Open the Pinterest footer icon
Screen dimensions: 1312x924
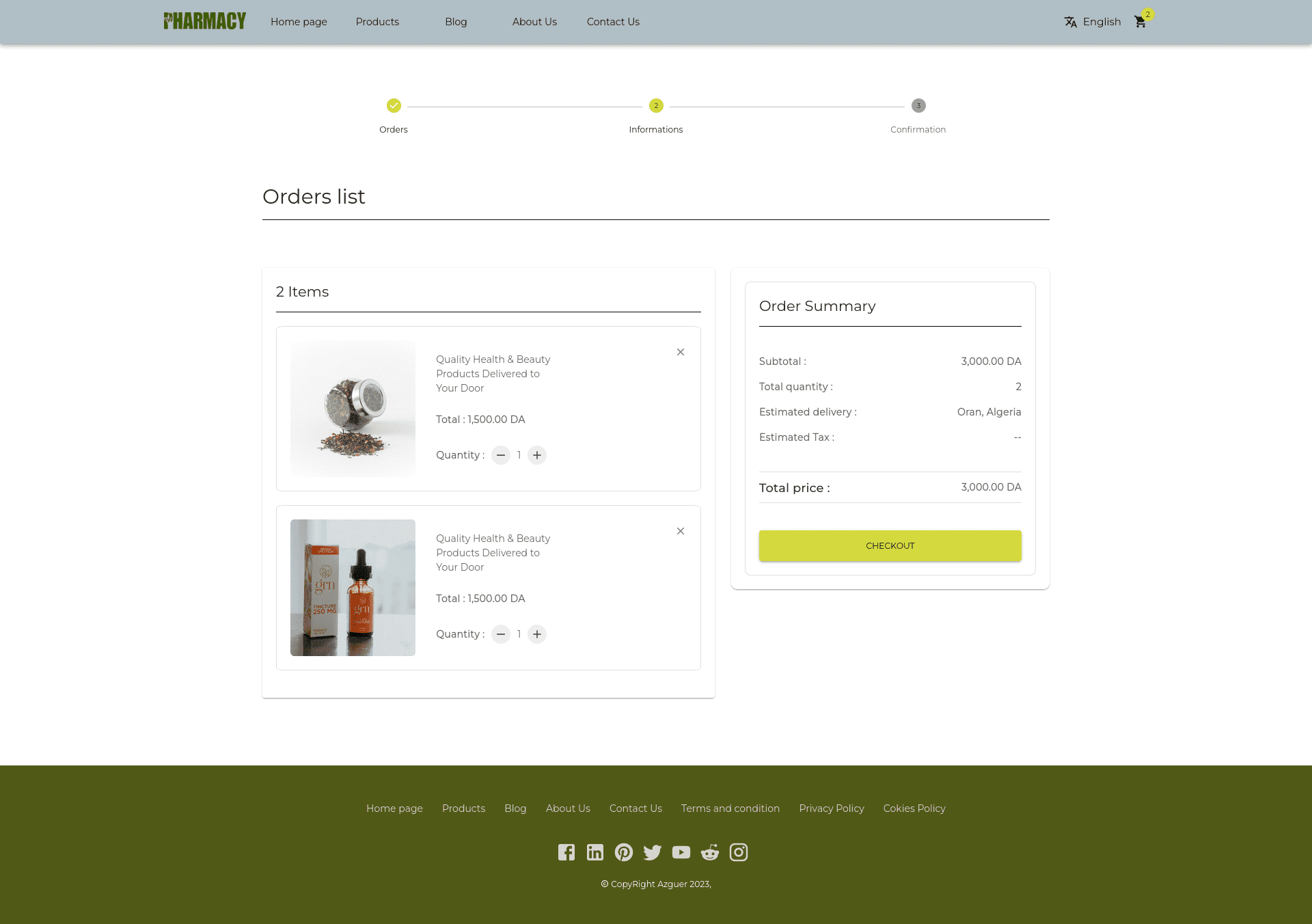click(624, 852)
